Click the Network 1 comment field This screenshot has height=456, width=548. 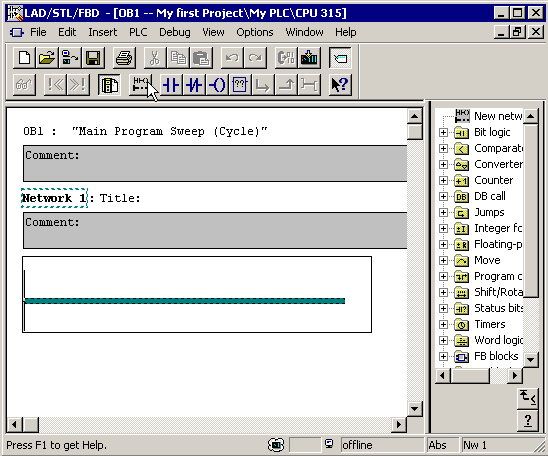tap(215, 231)
